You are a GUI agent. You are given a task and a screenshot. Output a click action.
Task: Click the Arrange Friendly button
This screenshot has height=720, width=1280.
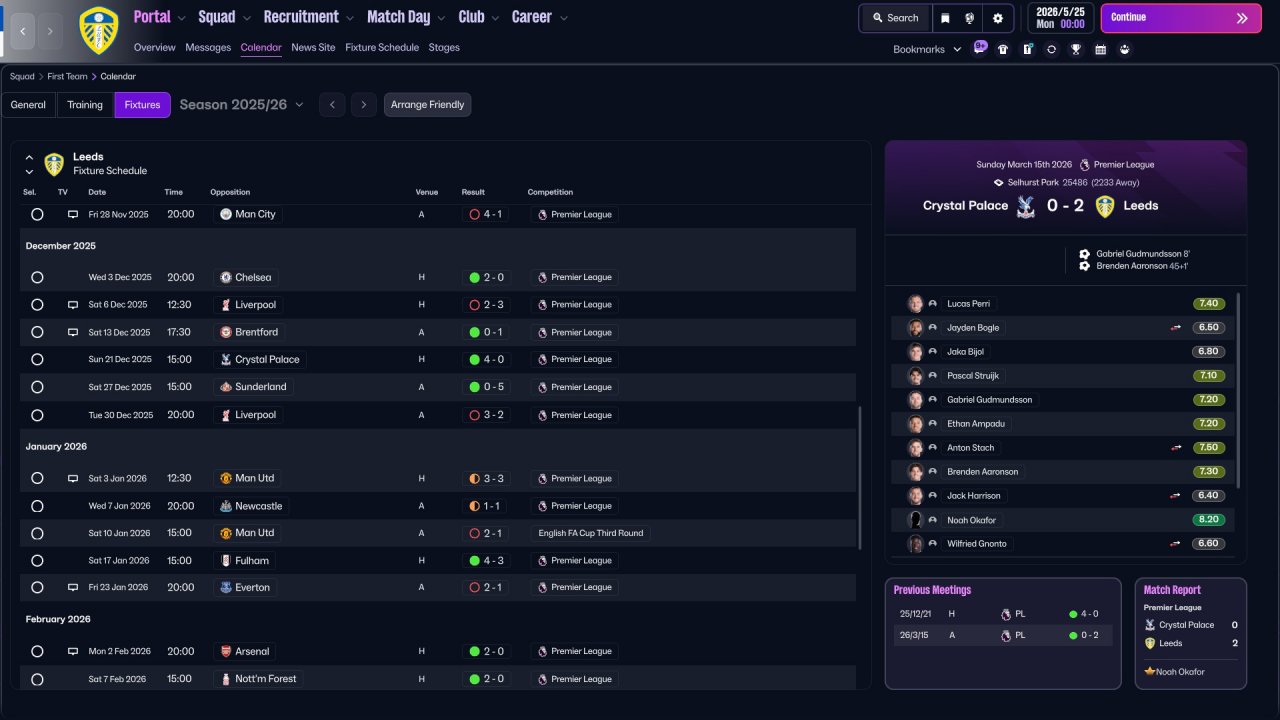[x=427, y=105]
